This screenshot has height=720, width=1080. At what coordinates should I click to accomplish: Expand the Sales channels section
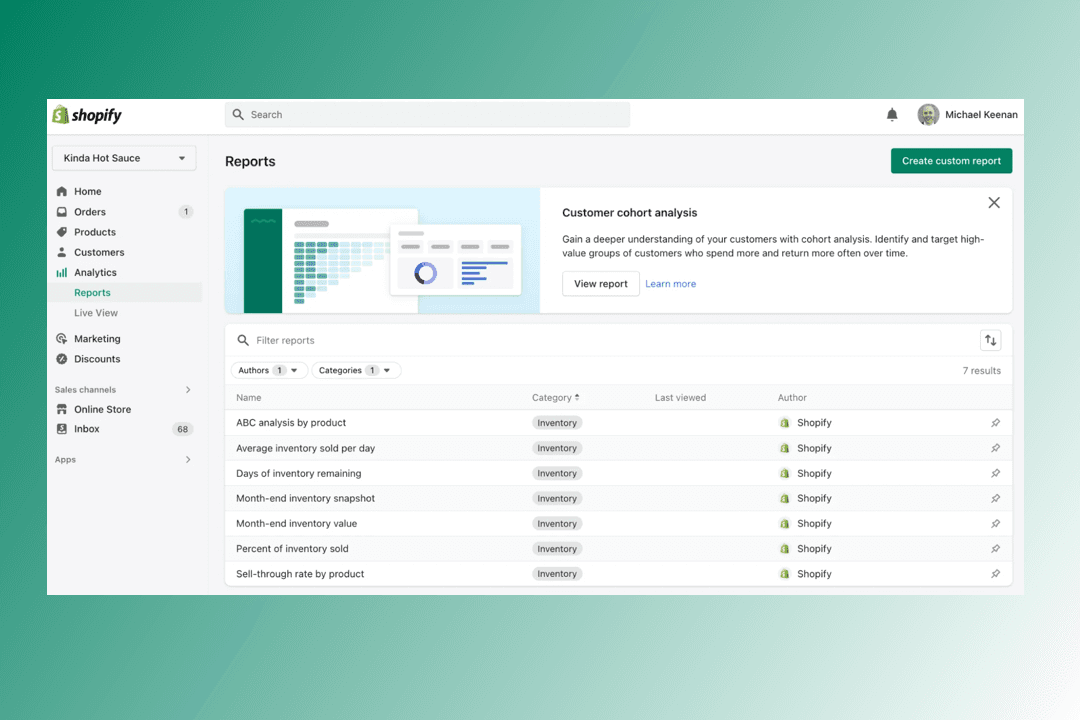point(188,390)
